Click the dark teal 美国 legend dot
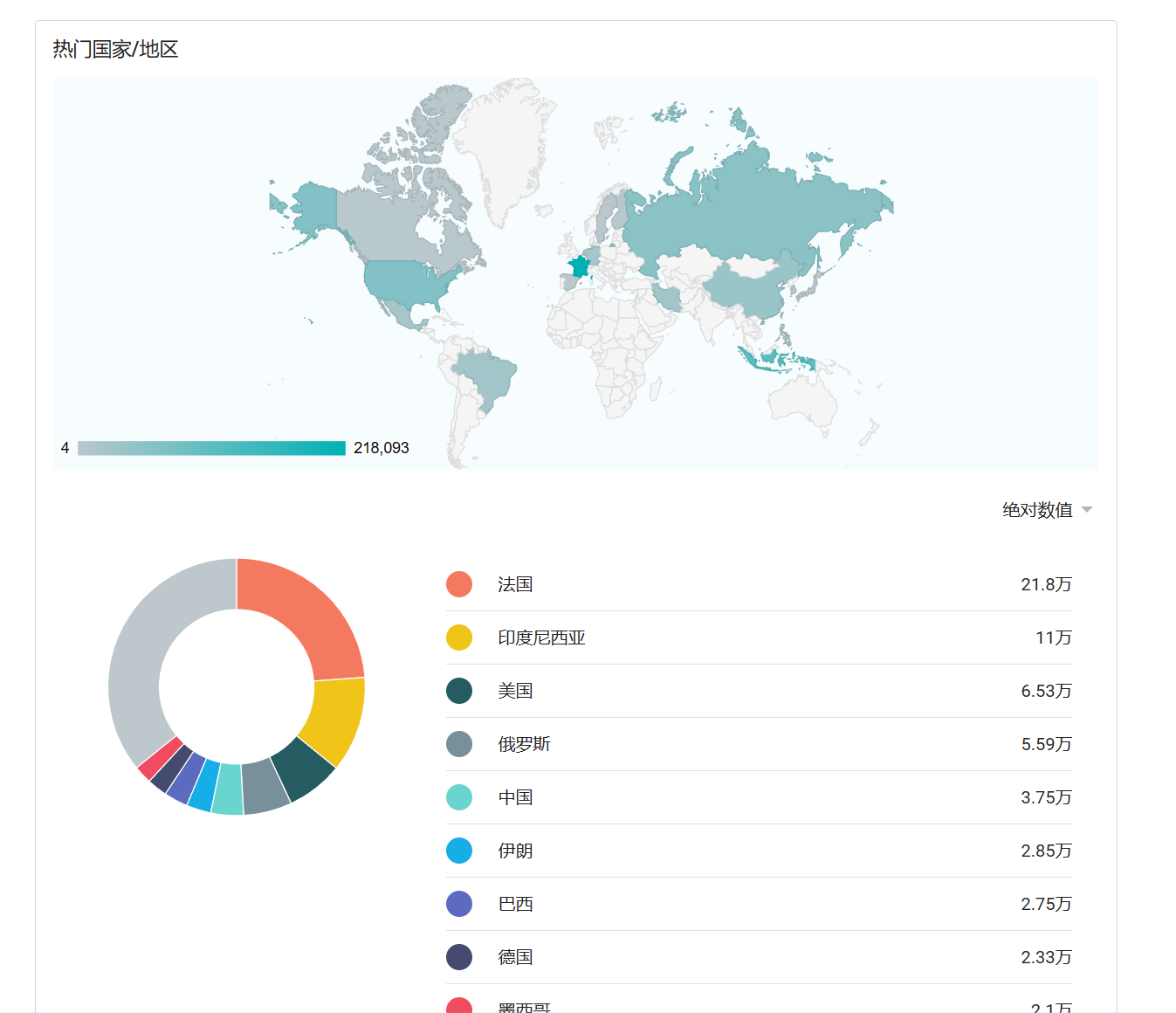 coord(459,691)
